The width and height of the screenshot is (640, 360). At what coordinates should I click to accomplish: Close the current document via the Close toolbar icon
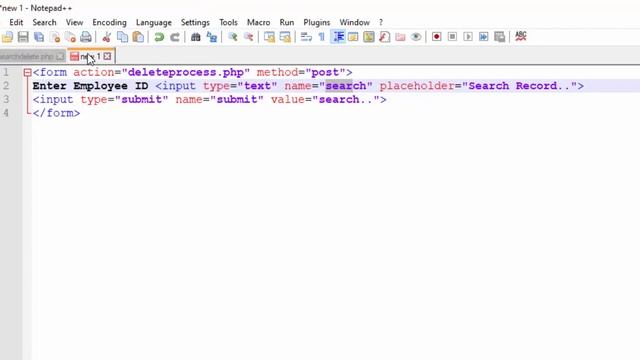coord(55,37)
